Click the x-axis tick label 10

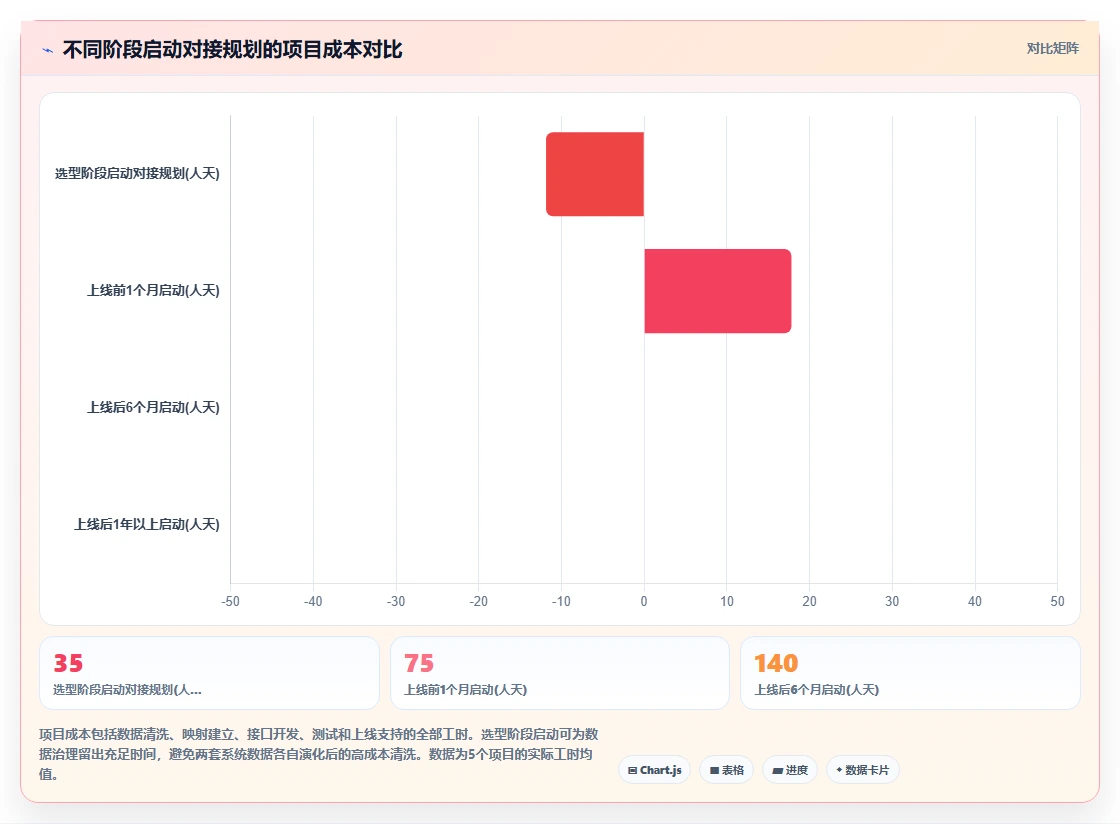pos(726,601)
